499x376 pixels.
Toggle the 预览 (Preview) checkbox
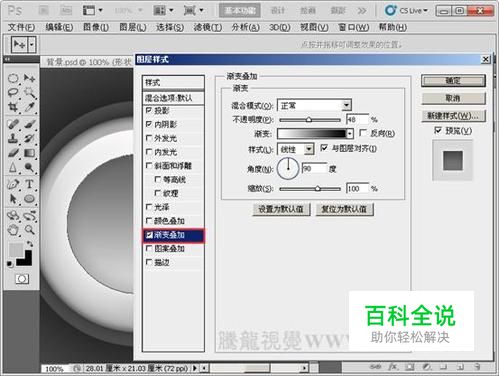pos(438,130)
